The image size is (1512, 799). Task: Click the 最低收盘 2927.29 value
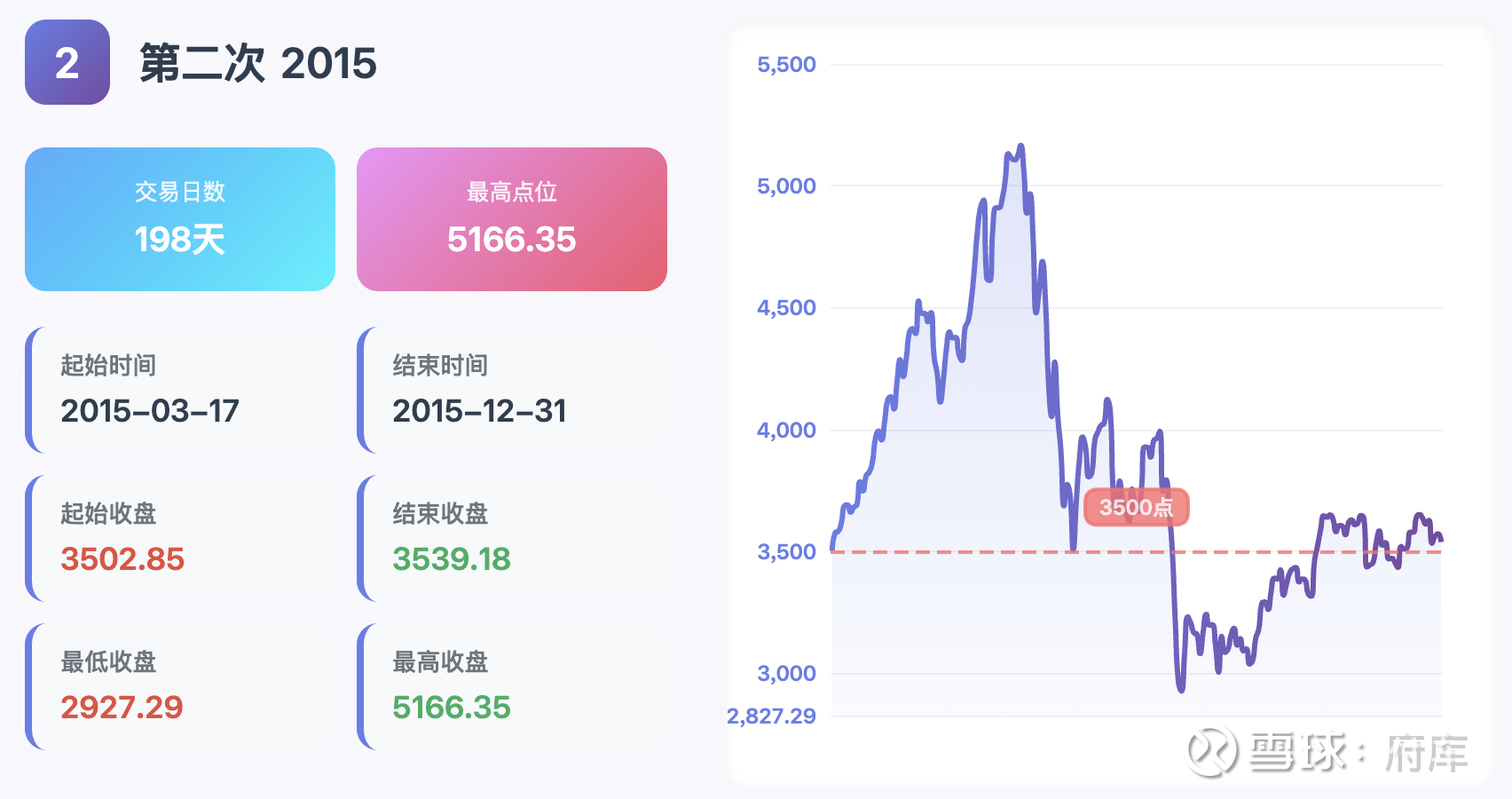[x=122, y=708]
